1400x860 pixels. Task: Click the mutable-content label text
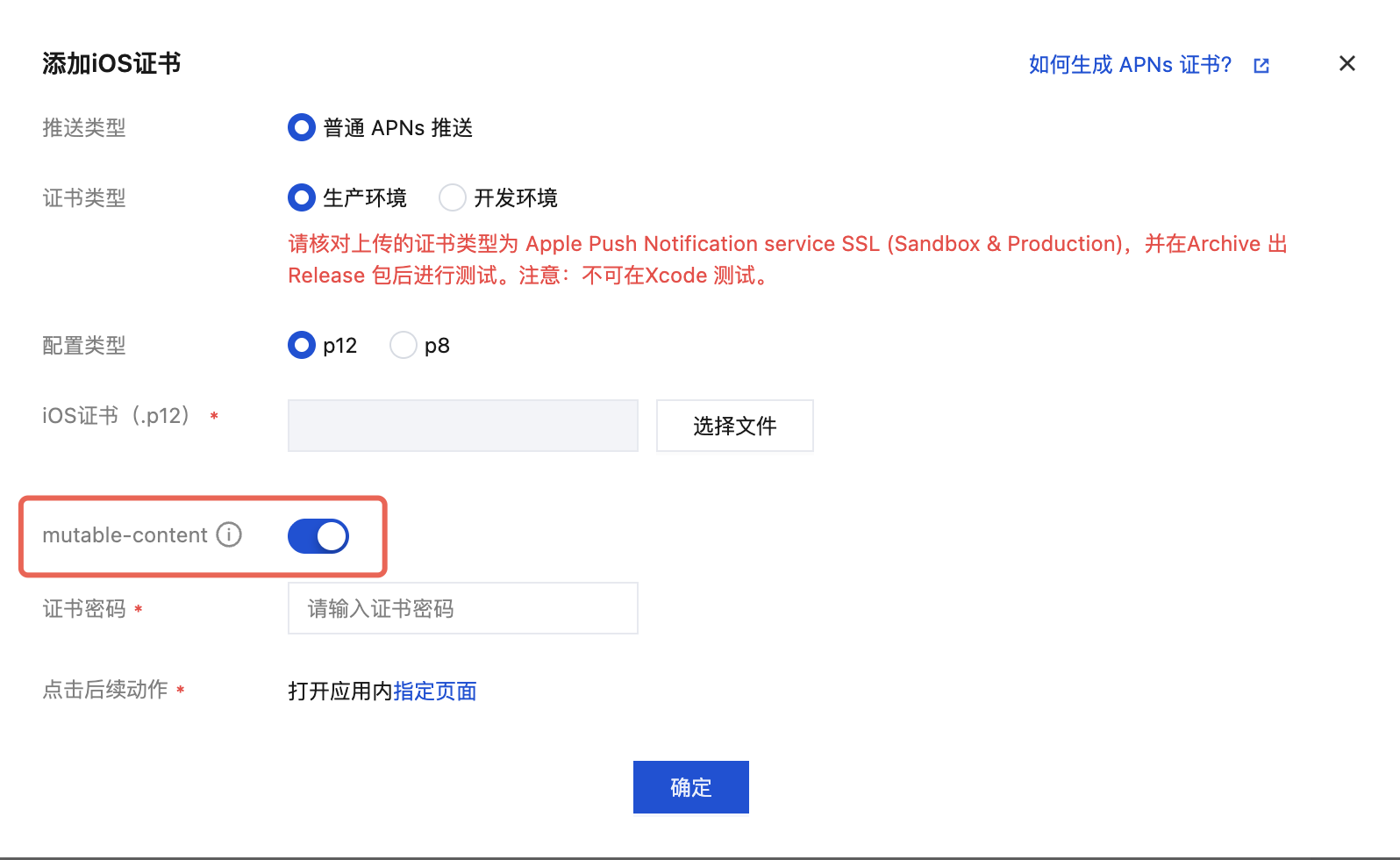pos(125,535)
